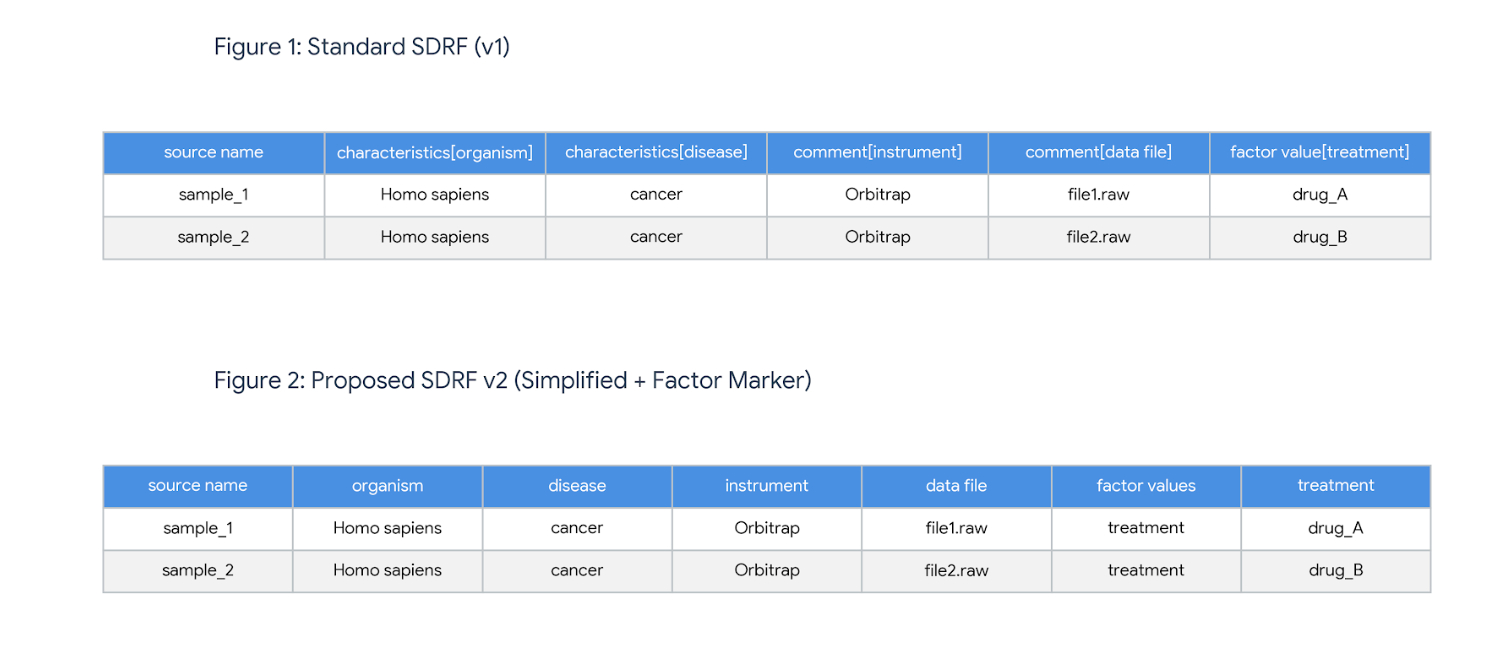The width and height of the screenshot is (1506, 646).
Task: Click the file1.raw cell in Figure 1 table
Action: point(1098,195)
